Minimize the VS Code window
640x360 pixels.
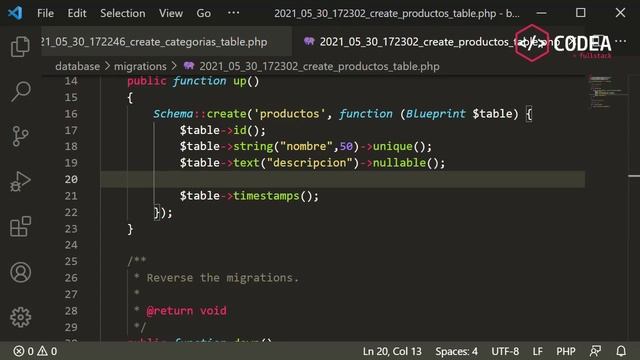click(542, 13)
